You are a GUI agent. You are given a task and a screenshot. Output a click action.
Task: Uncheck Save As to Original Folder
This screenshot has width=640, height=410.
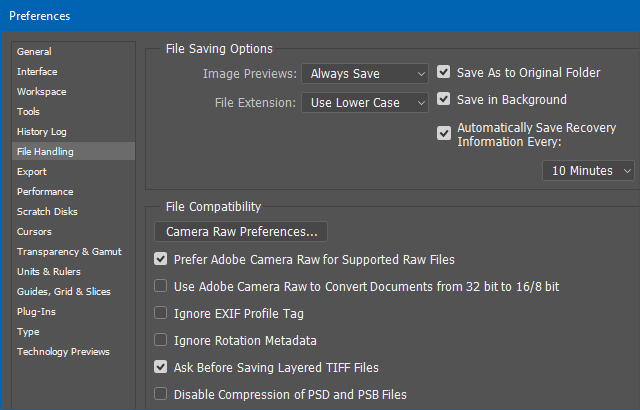coord(444,72)
